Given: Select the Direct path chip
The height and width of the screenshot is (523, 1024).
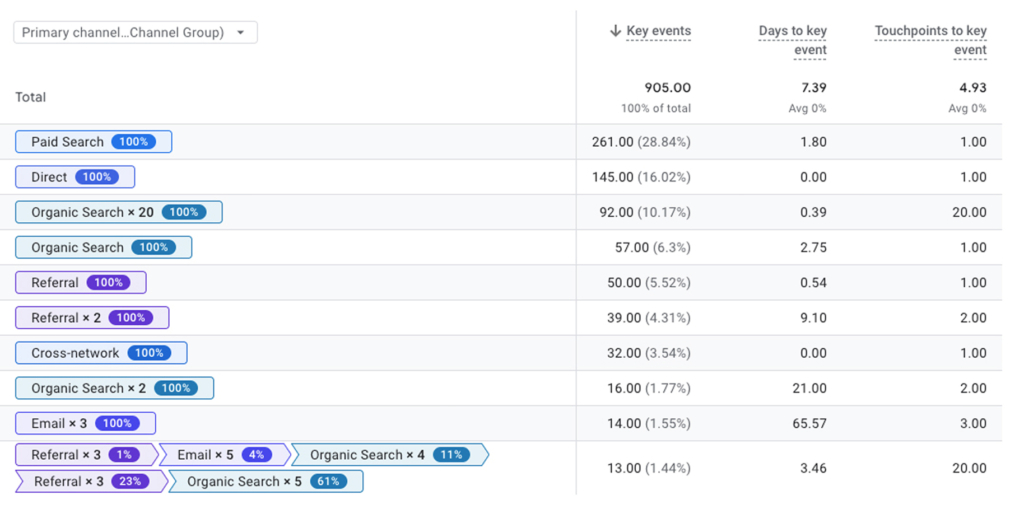Looking at the screenshot, I should 75,177.
